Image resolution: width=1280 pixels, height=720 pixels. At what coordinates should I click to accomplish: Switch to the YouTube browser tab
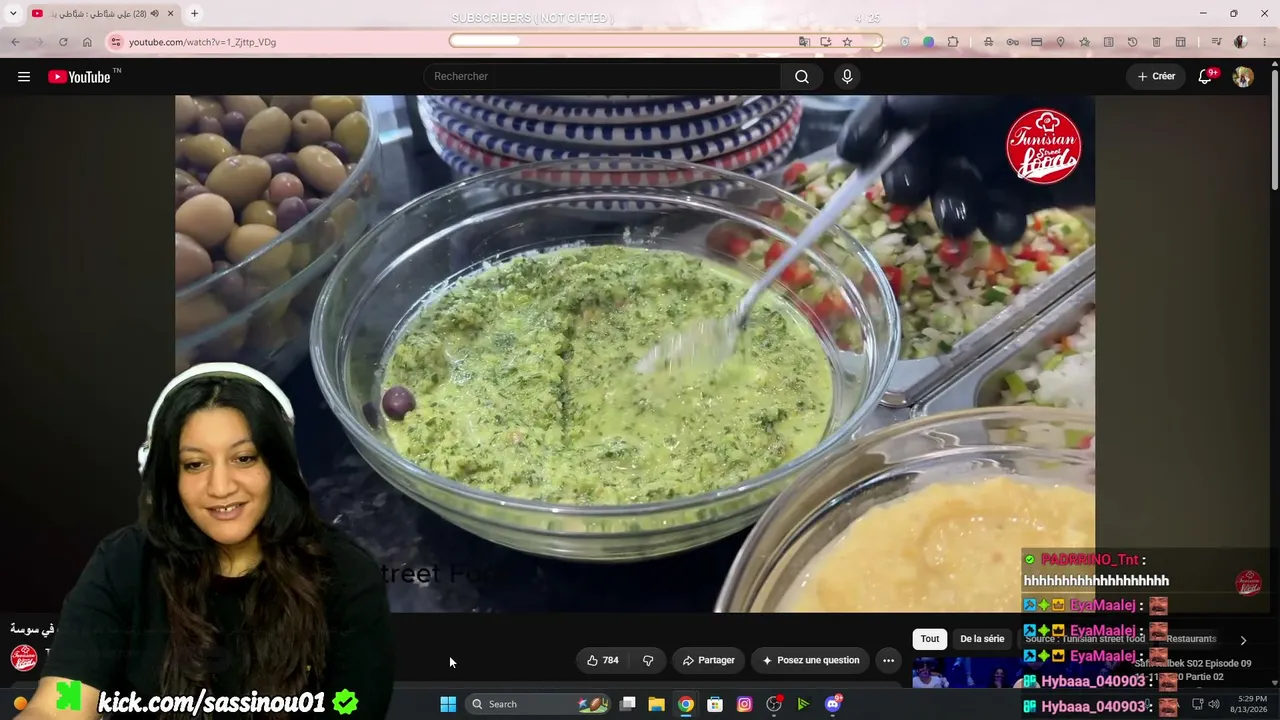point(103,14)
